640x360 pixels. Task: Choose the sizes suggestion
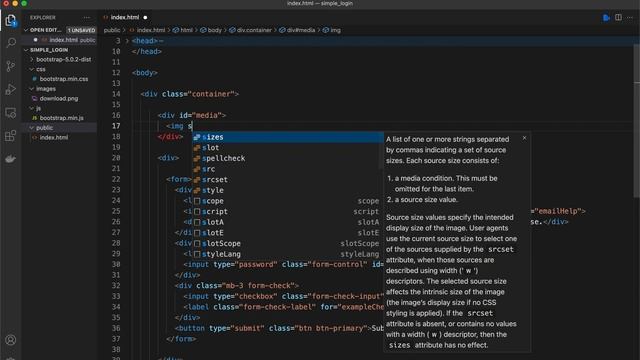coord(288,137)
